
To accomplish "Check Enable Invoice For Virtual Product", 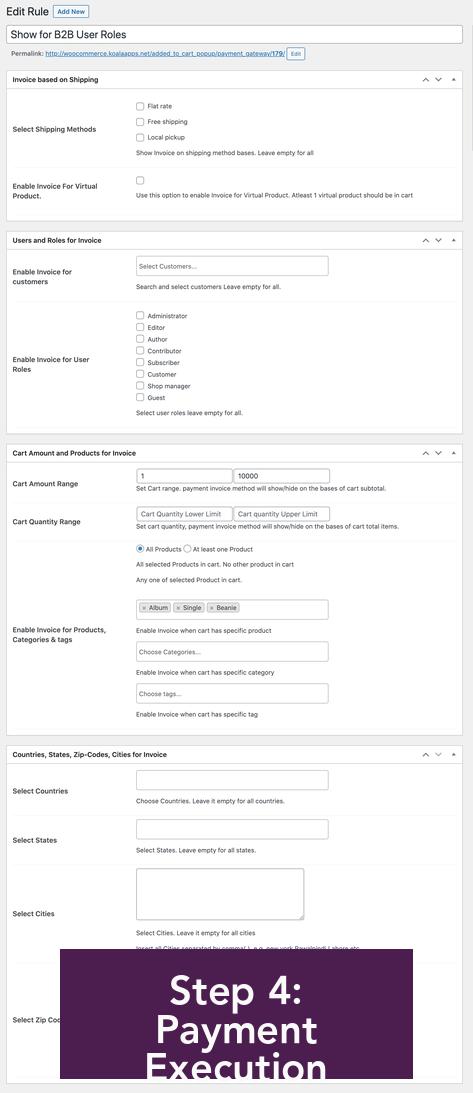I will [140, 181].
